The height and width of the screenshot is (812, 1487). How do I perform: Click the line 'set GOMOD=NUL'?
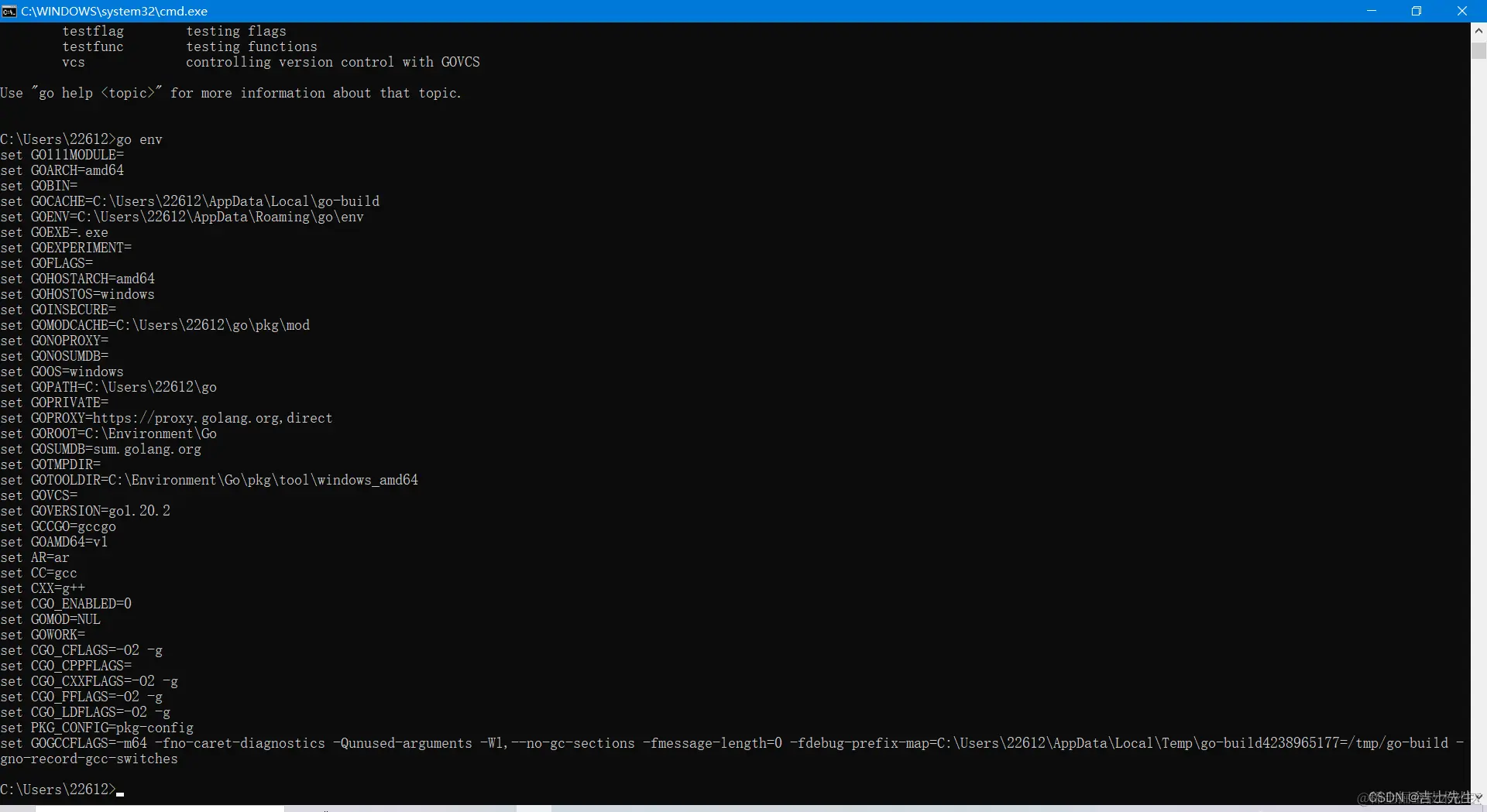(x=50, y=619)
